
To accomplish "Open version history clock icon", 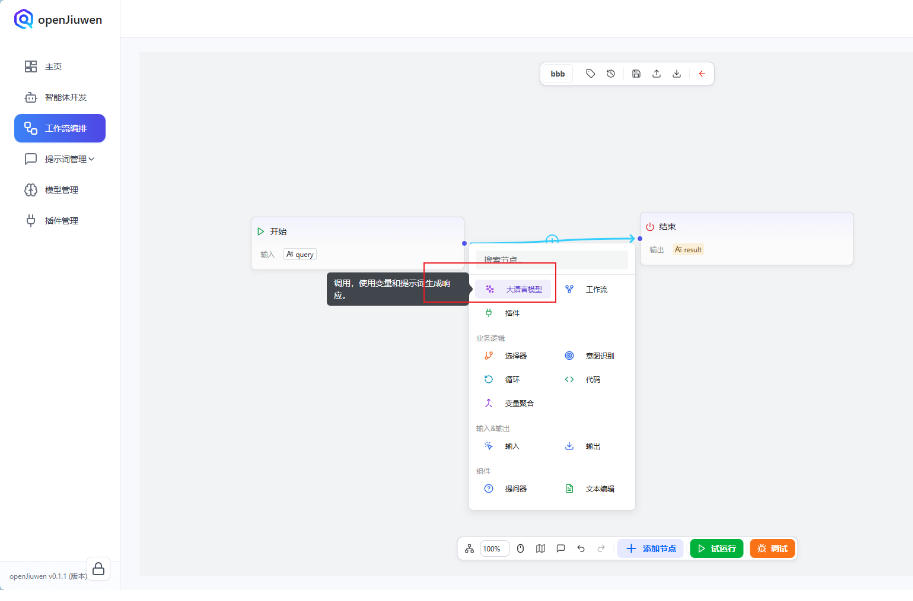I will click(611, 74).
